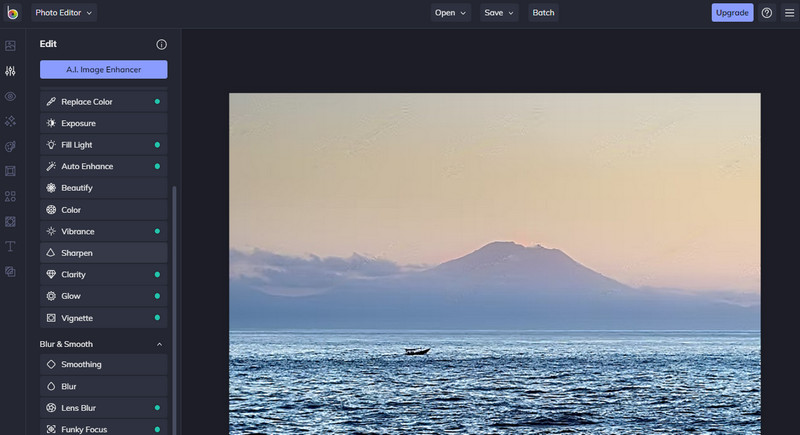
Task: Select the Edit sliders sidebar icon
Action: (x=11, y=71)
